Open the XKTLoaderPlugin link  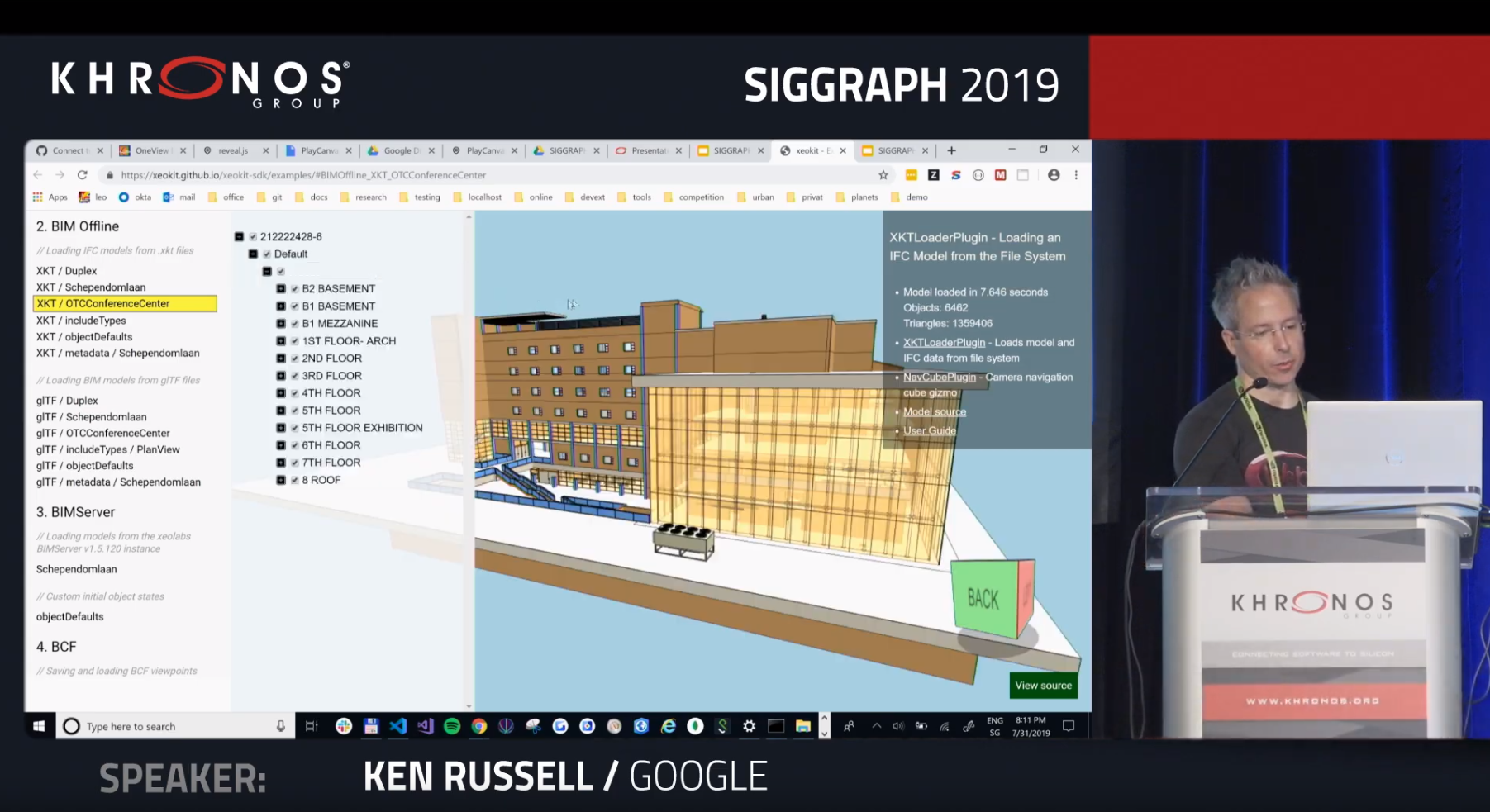(x=944, y=343)
